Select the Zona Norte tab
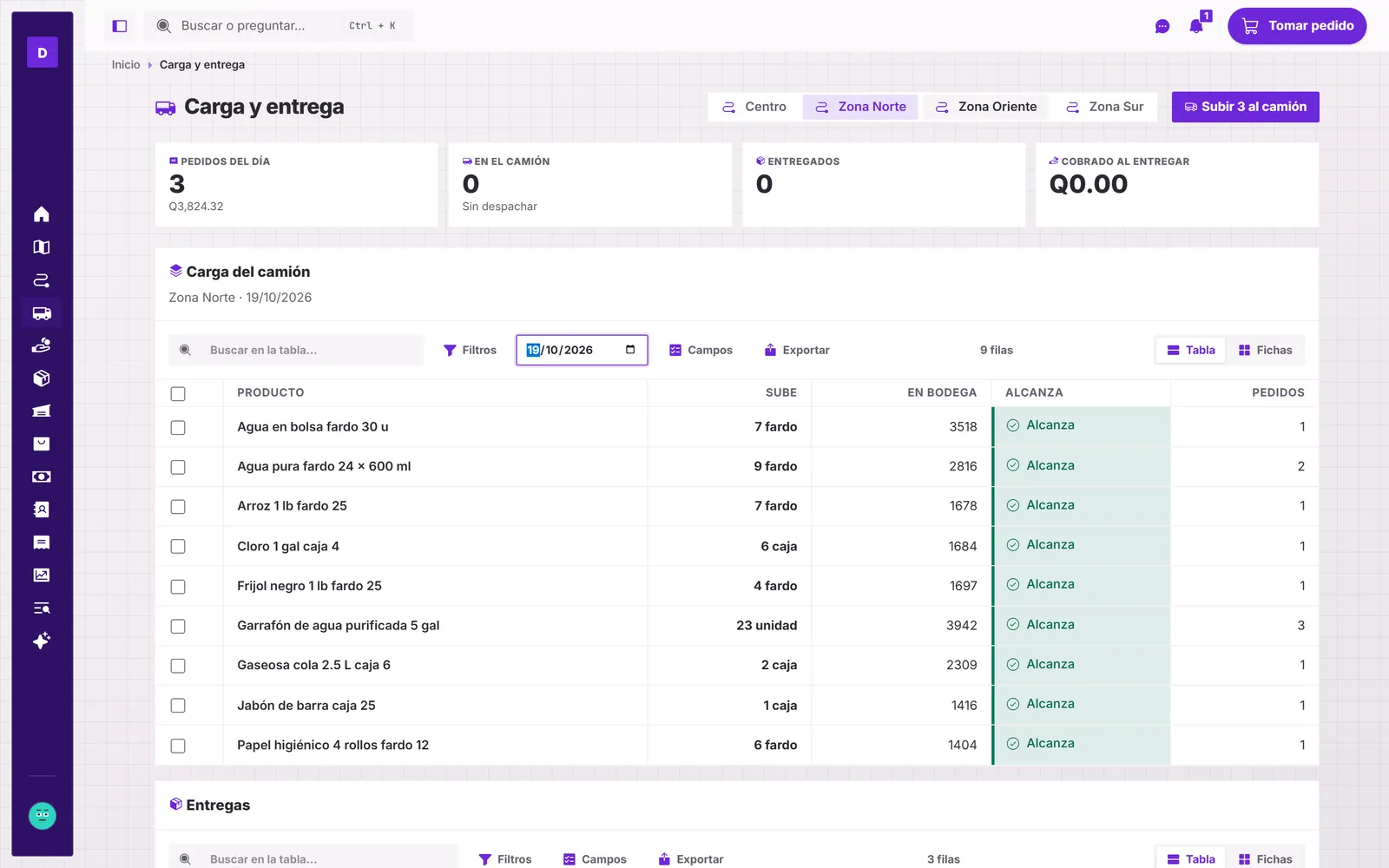The width and height of the screenshot is (1389, 868). 860,107
